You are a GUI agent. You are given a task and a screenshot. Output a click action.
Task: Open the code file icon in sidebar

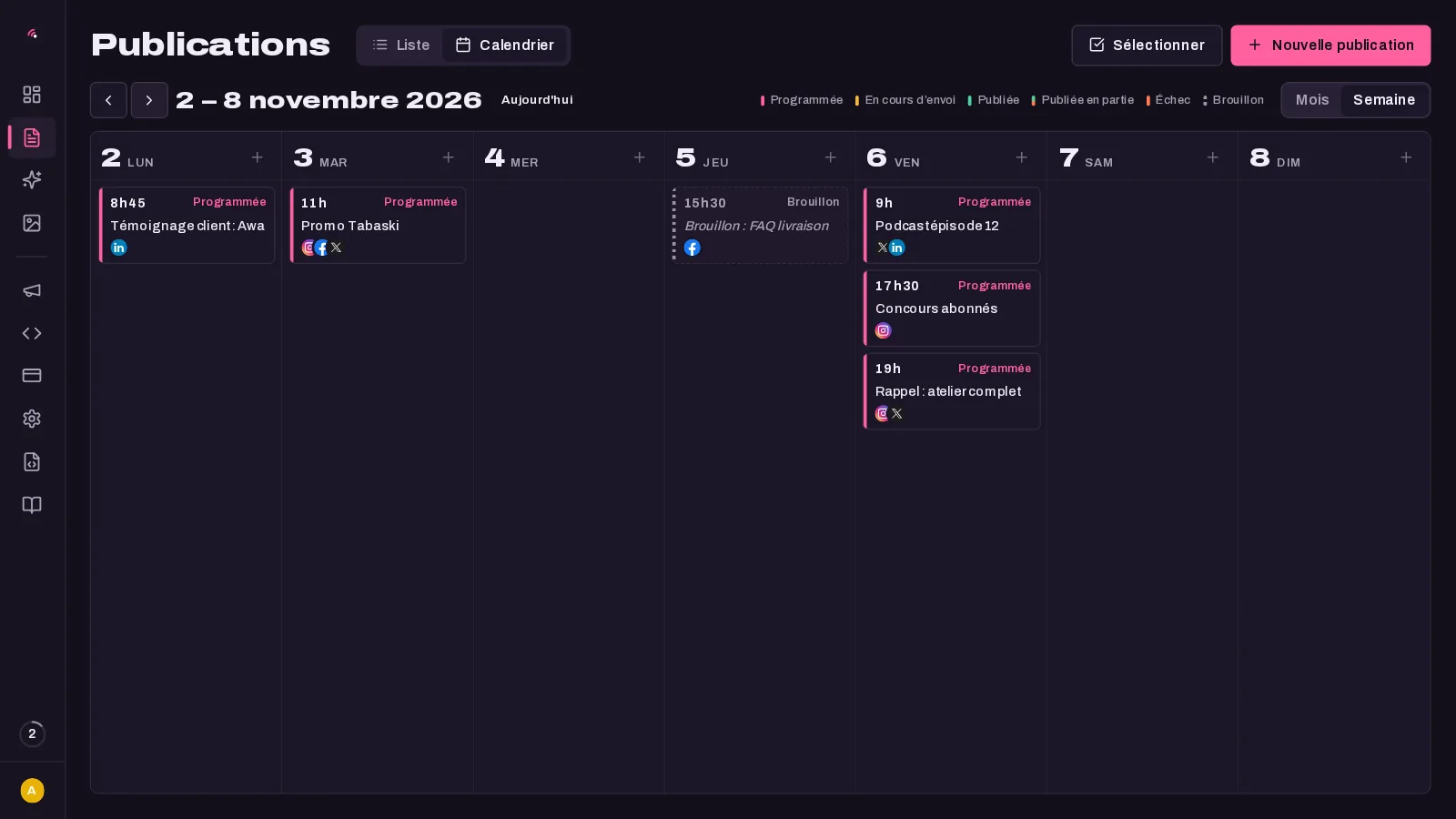(x=32, y=461)
